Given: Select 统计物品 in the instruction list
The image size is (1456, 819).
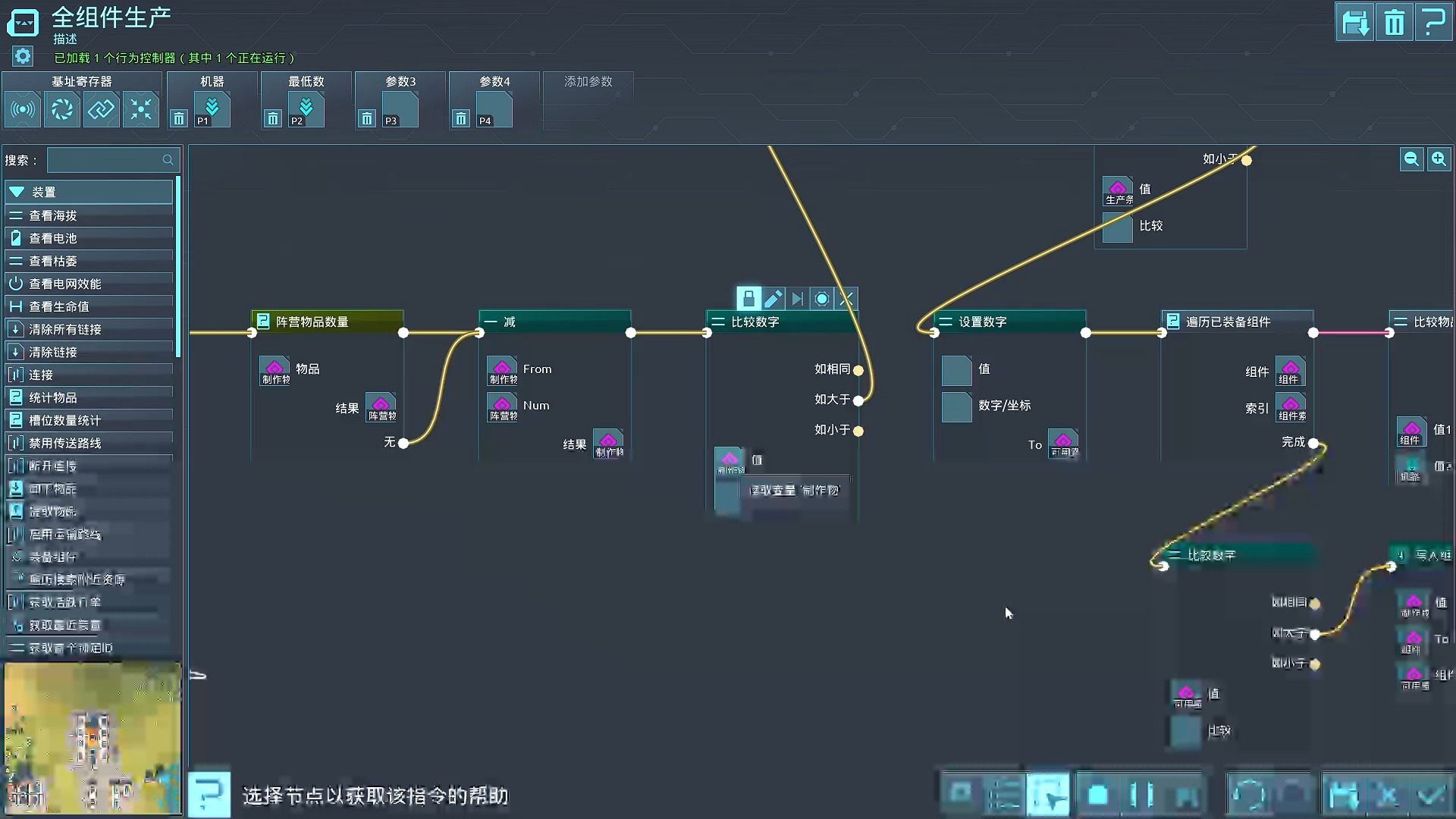Looking at the screenshot, I should [x=52, y=397].
